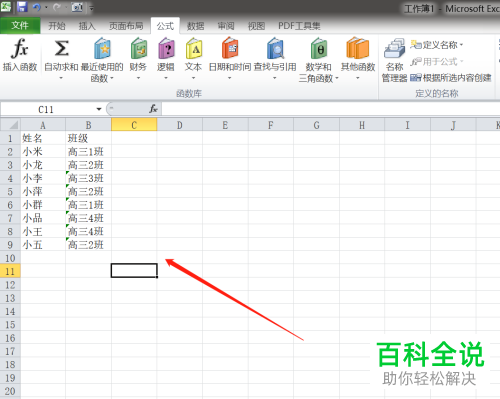Open Customize Quick Access Toolbar dropdown
Image resolution: width=500 pixels, height=399 pixels.
tap(91, 8)
